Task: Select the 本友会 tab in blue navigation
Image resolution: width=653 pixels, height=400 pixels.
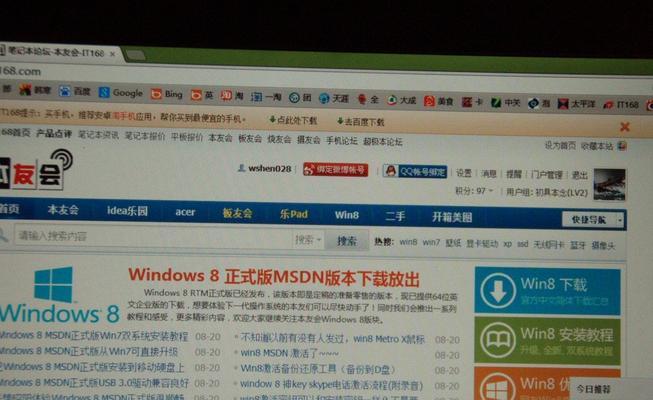Action: tap(63, 210)
